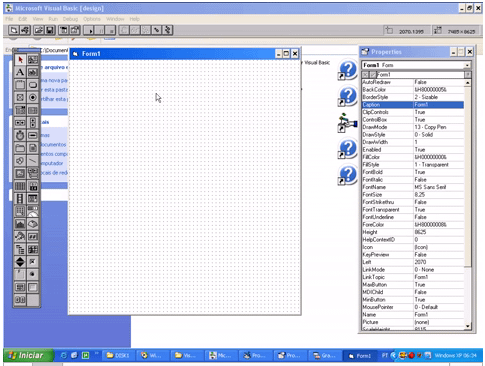Select the Caption property row
Viewport: 485px width, 366px height.
coord(413,105)
